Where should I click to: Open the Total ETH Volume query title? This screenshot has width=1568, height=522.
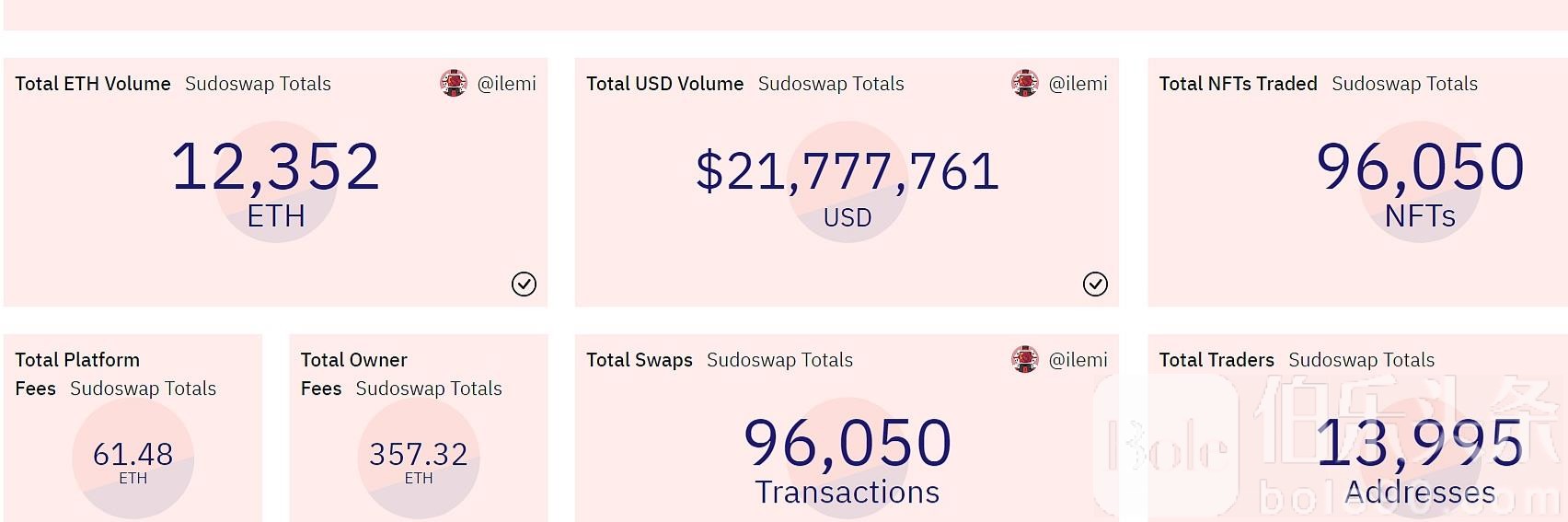coord(93,84)
